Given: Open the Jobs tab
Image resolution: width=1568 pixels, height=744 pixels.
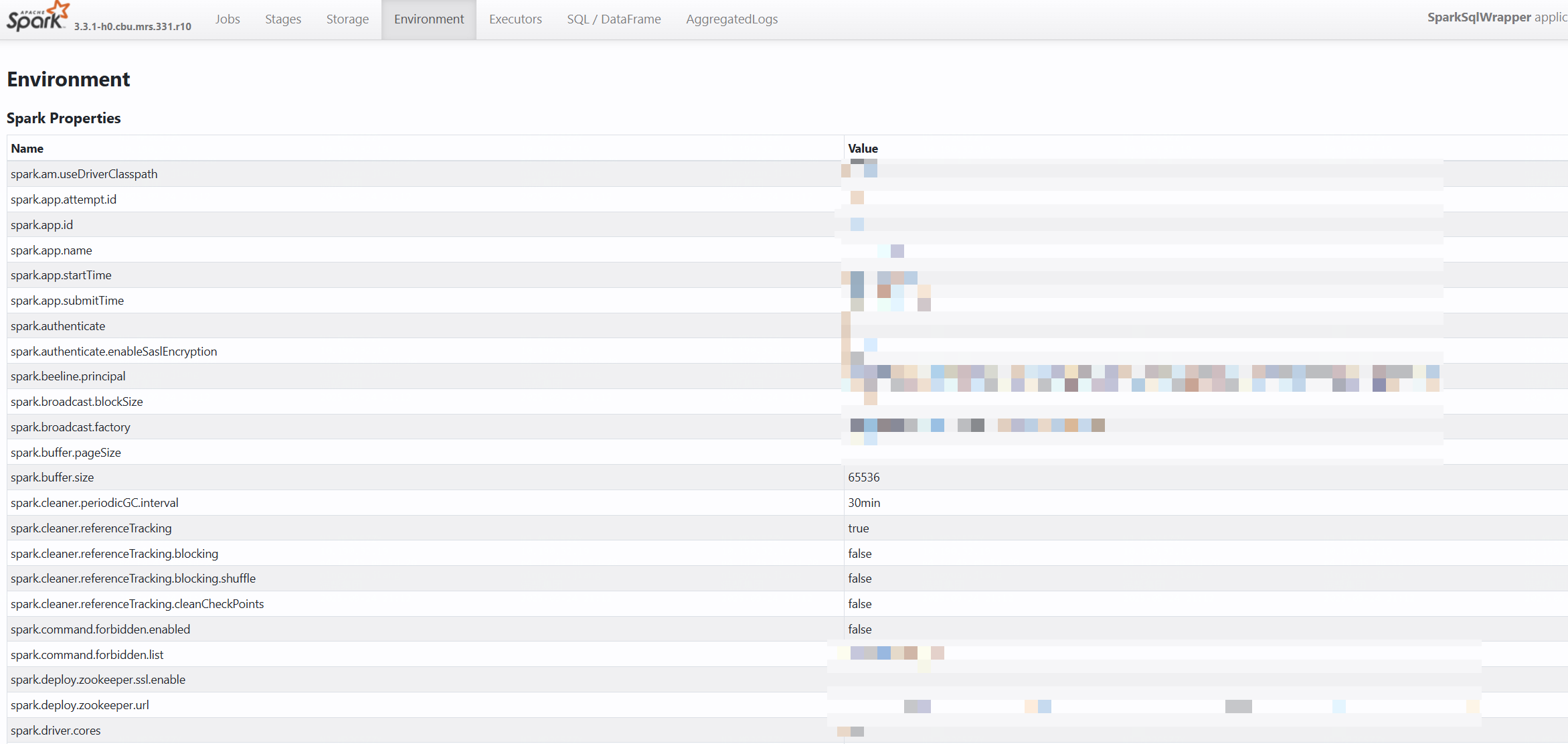Looking at the screenshot, I should (228, 19).
